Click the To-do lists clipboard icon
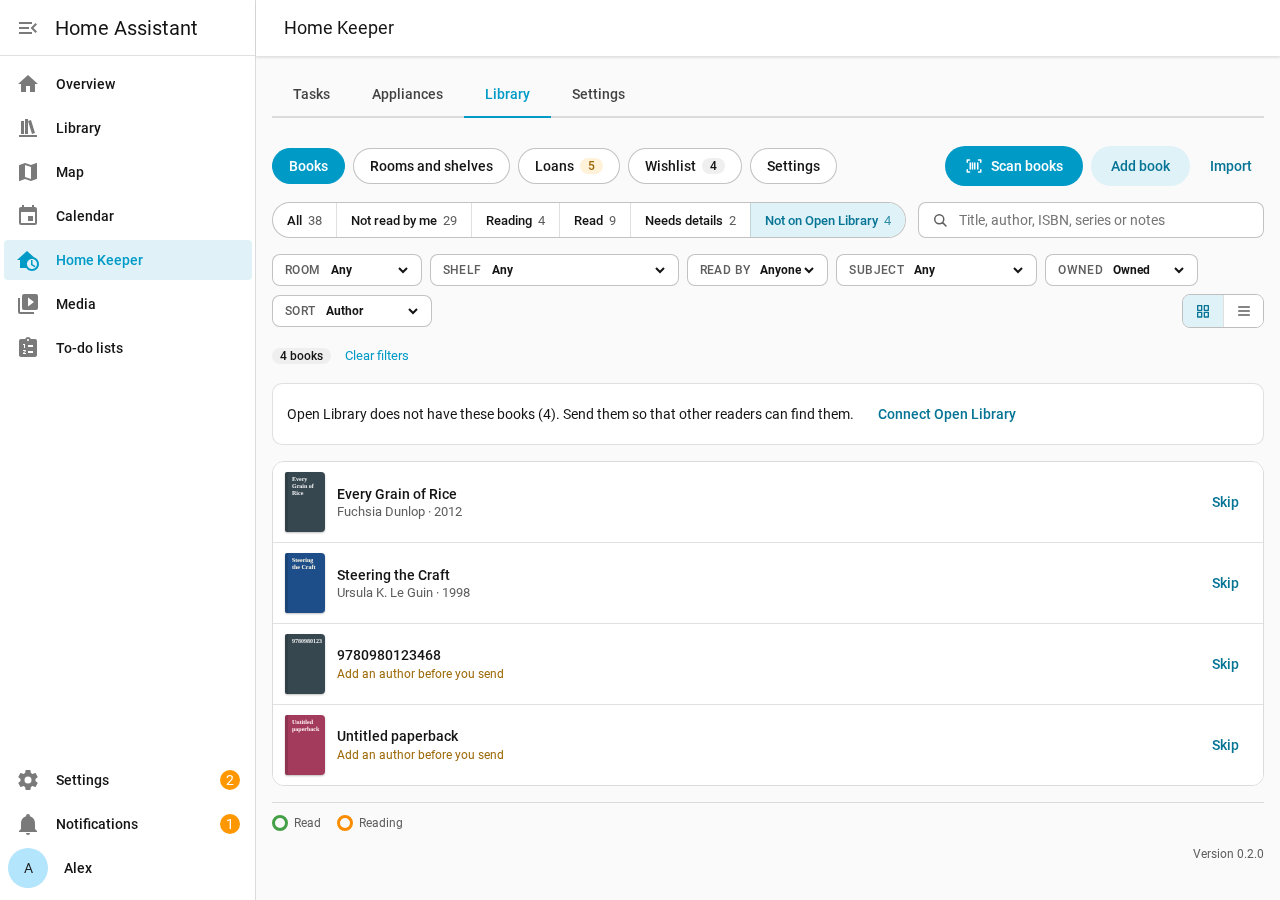Image resolution: width=1280 pixels, height=900 pixels. click(28, 348)
